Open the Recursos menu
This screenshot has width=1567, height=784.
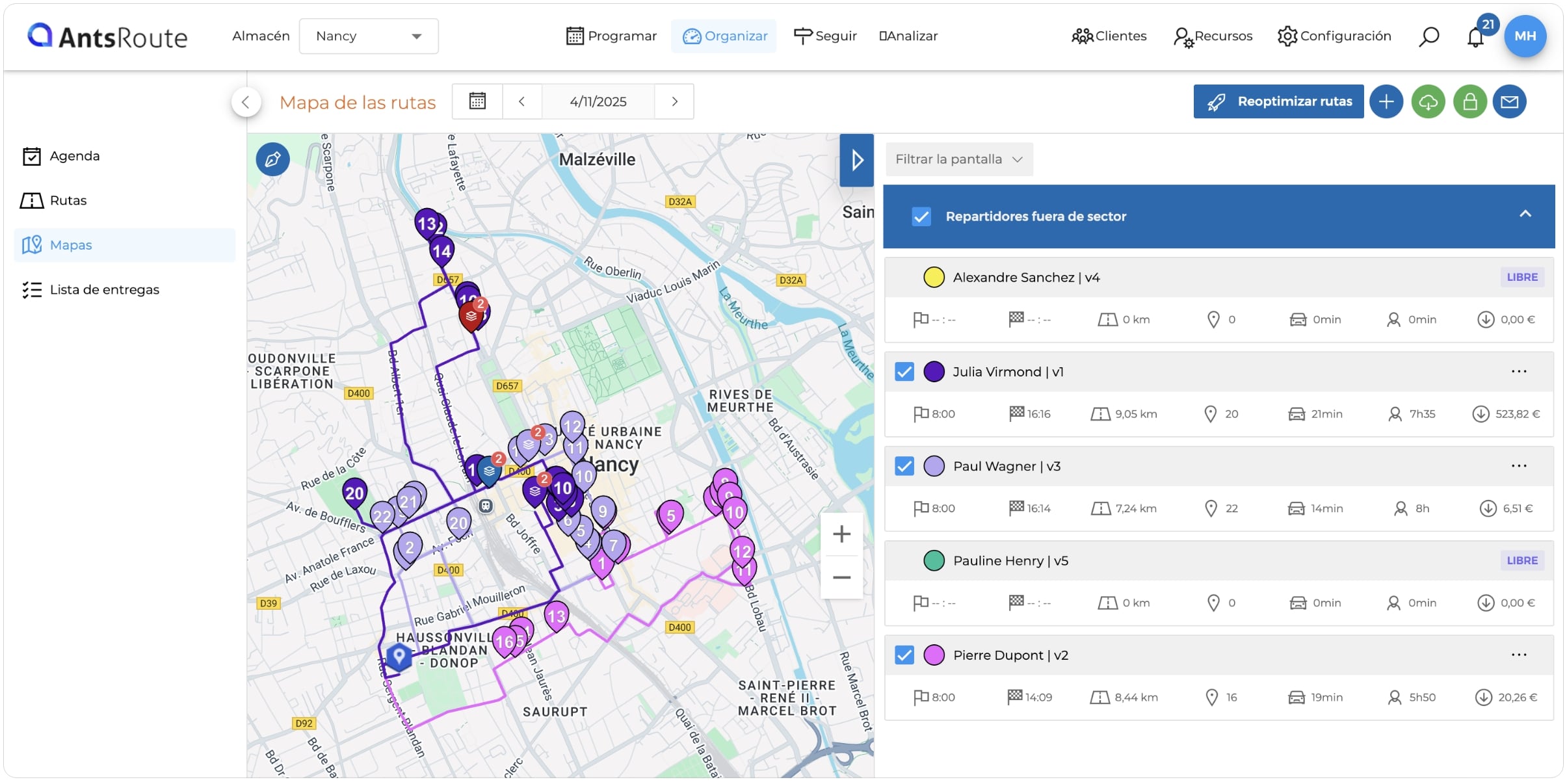click(1213, 36)
